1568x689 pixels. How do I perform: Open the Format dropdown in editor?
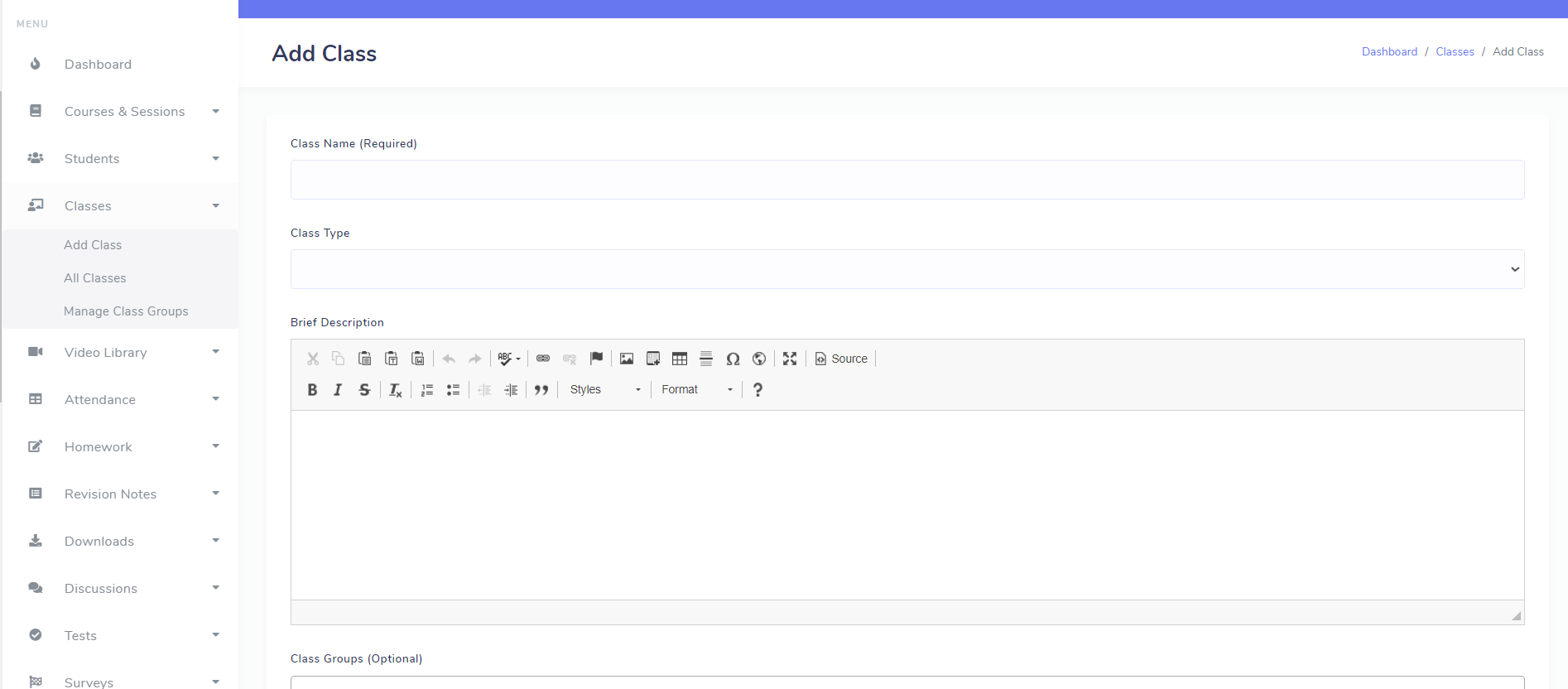click(x=697, y=390)
